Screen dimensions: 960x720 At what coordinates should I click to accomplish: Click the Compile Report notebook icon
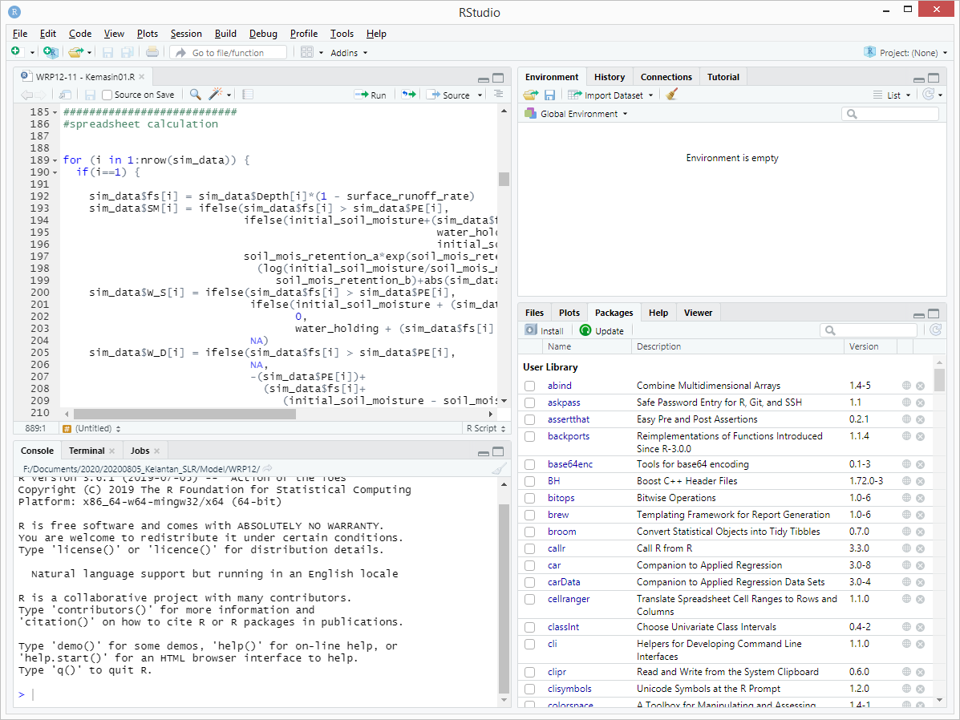248,94
